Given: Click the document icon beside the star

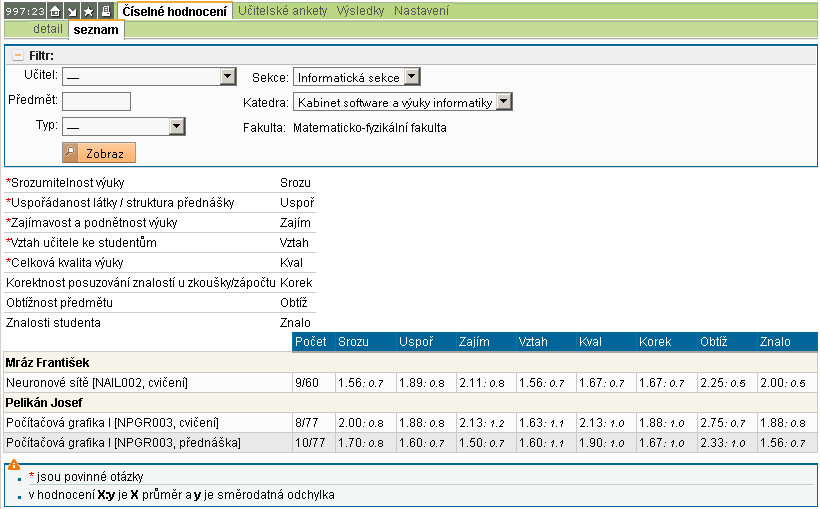Looking at the screenshot, I should click(x=105, y=11).
